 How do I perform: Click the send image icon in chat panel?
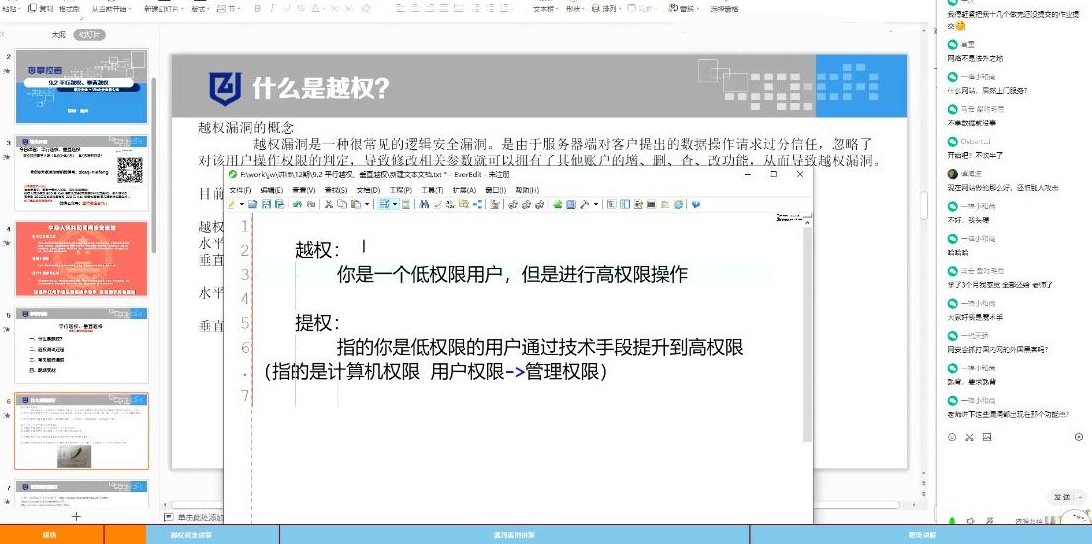point(986,437)
